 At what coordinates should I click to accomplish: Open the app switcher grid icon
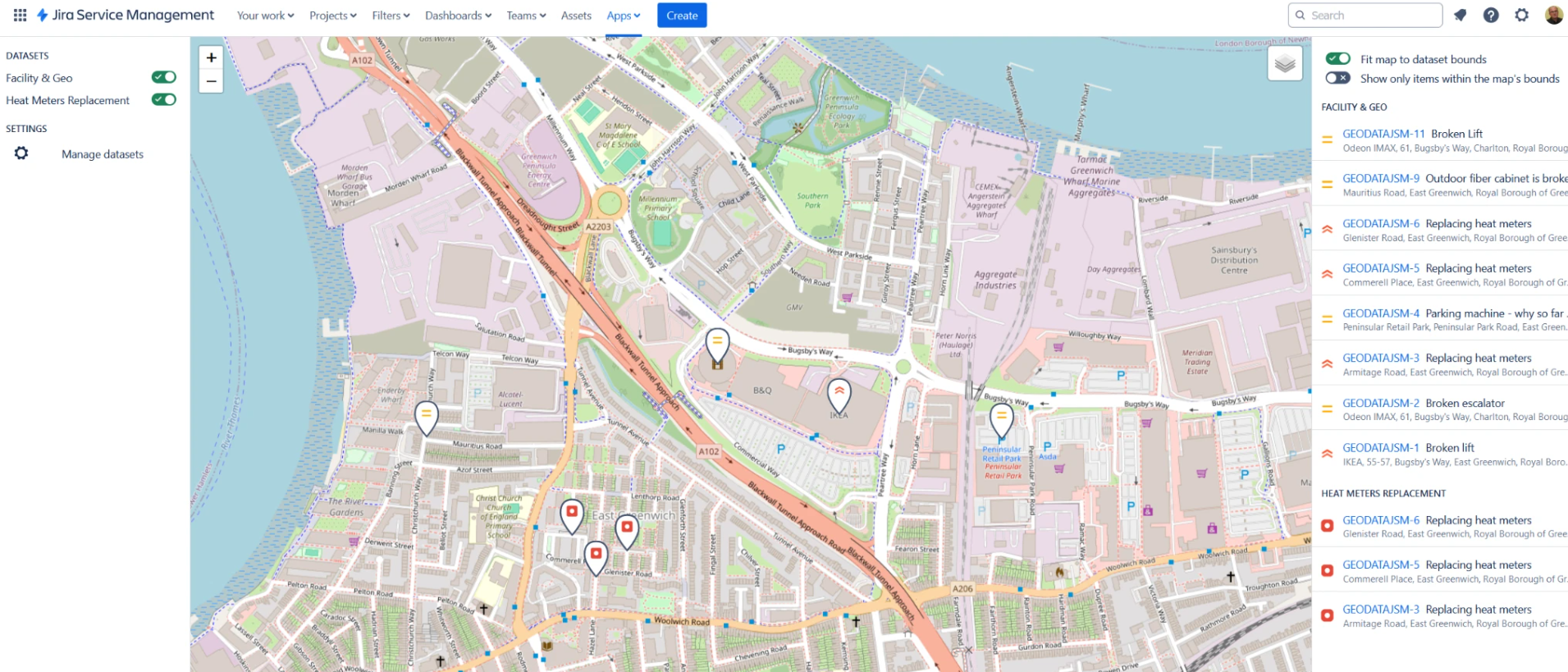(x=20, y=15)
